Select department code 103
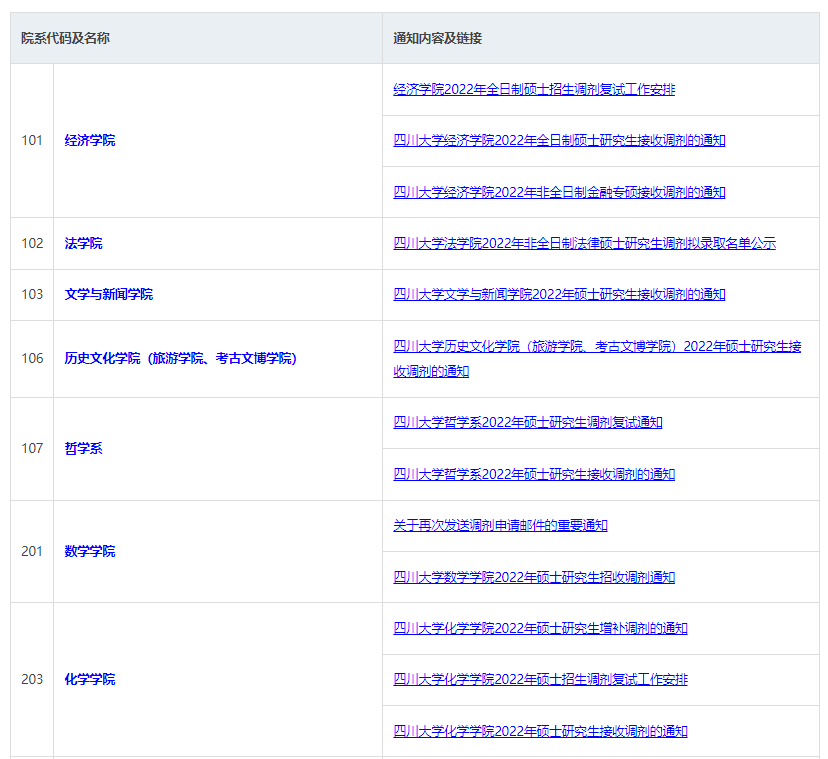 [32, 294]
